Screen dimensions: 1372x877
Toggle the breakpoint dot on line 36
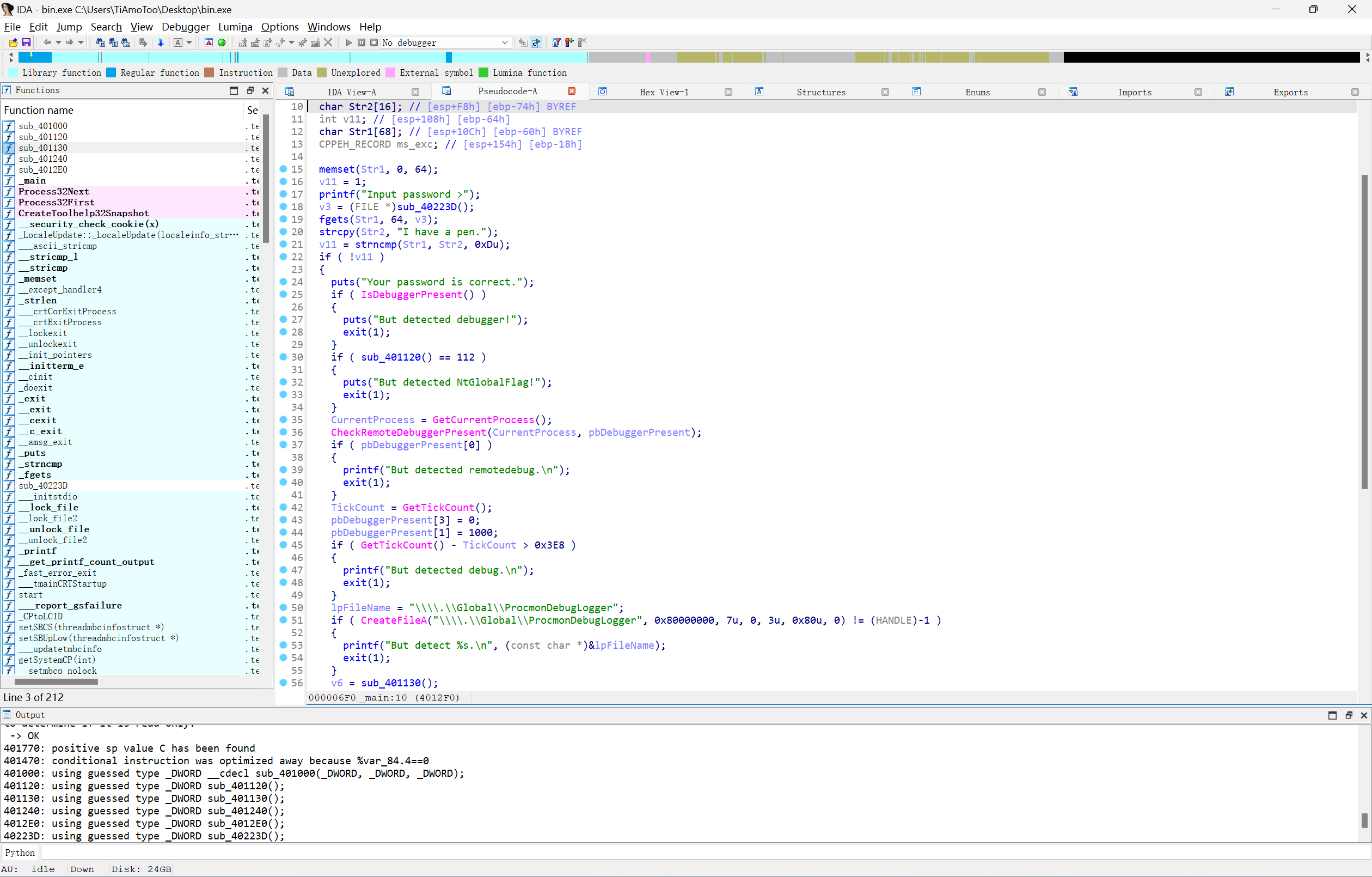pyautogui.click(x=283, y=431)
